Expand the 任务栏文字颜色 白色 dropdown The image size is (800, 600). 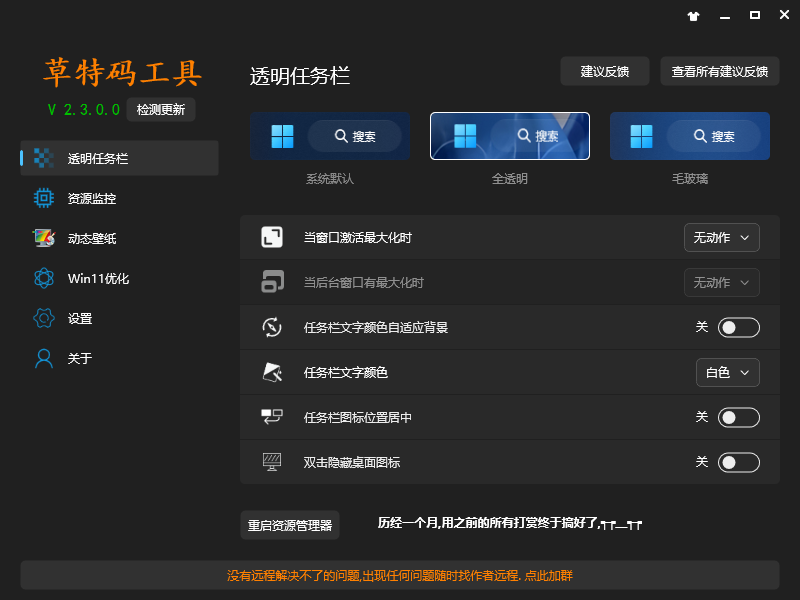click(x=728, y=373)
